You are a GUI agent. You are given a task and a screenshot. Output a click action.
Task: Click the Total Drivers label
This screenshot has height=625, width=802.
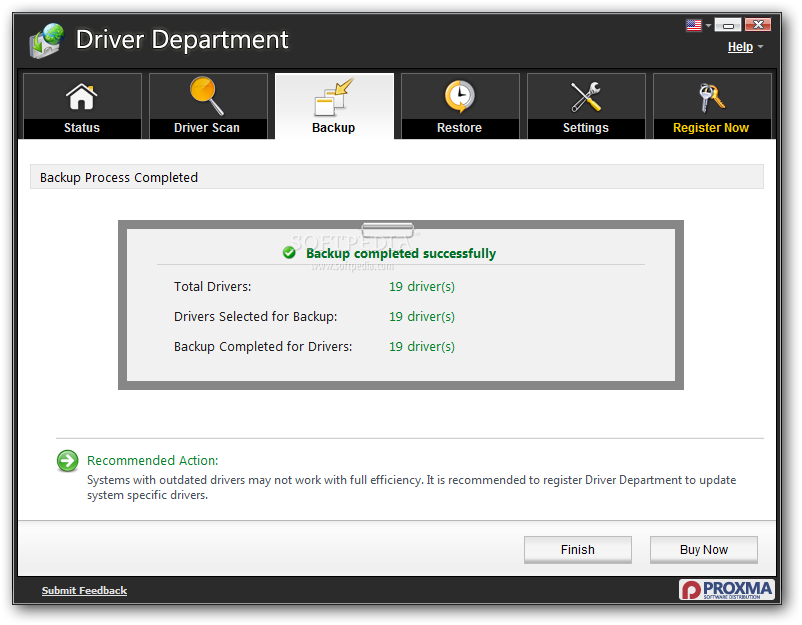click(212, 286)
